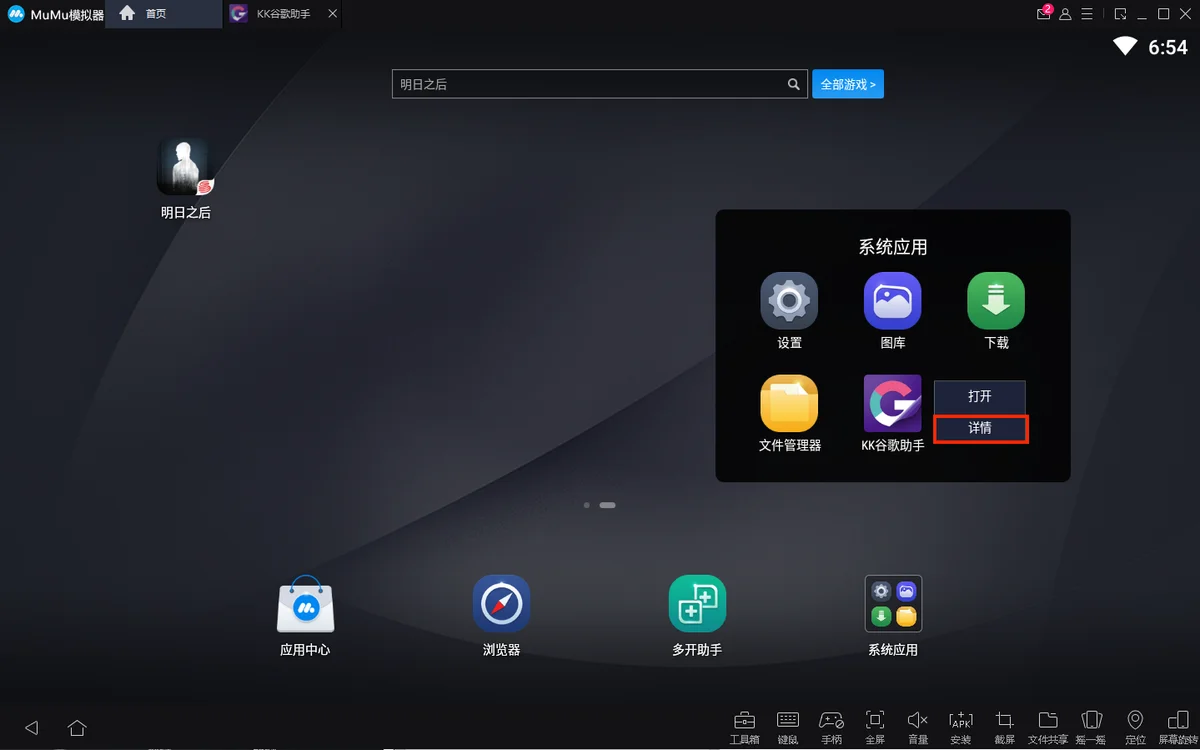Viewport: 1200px width, 750px height.
Task: Click the search magnifier icon
Action: click(x=794, y=85)
